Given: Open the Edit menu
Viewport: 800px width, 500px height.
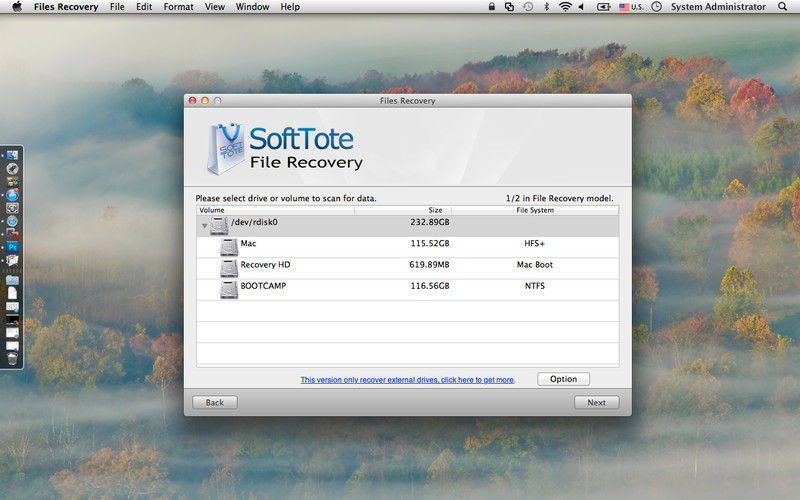Looking at the screenshot, I should click(144, 7).
